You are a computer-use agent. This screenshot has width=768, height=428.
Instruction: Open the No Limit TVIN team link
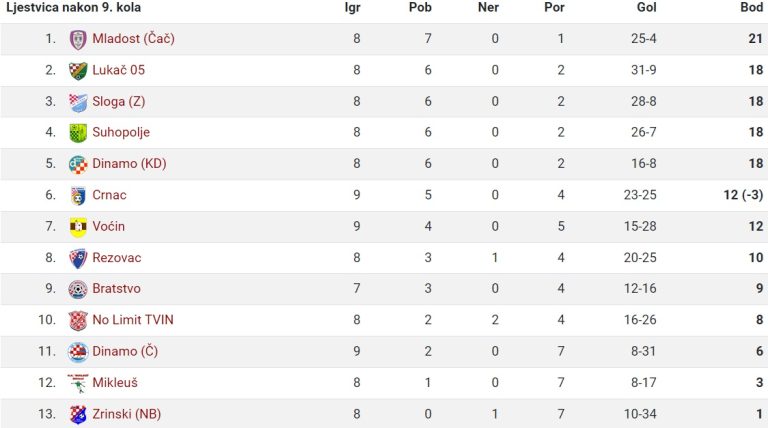coord(133,320)
